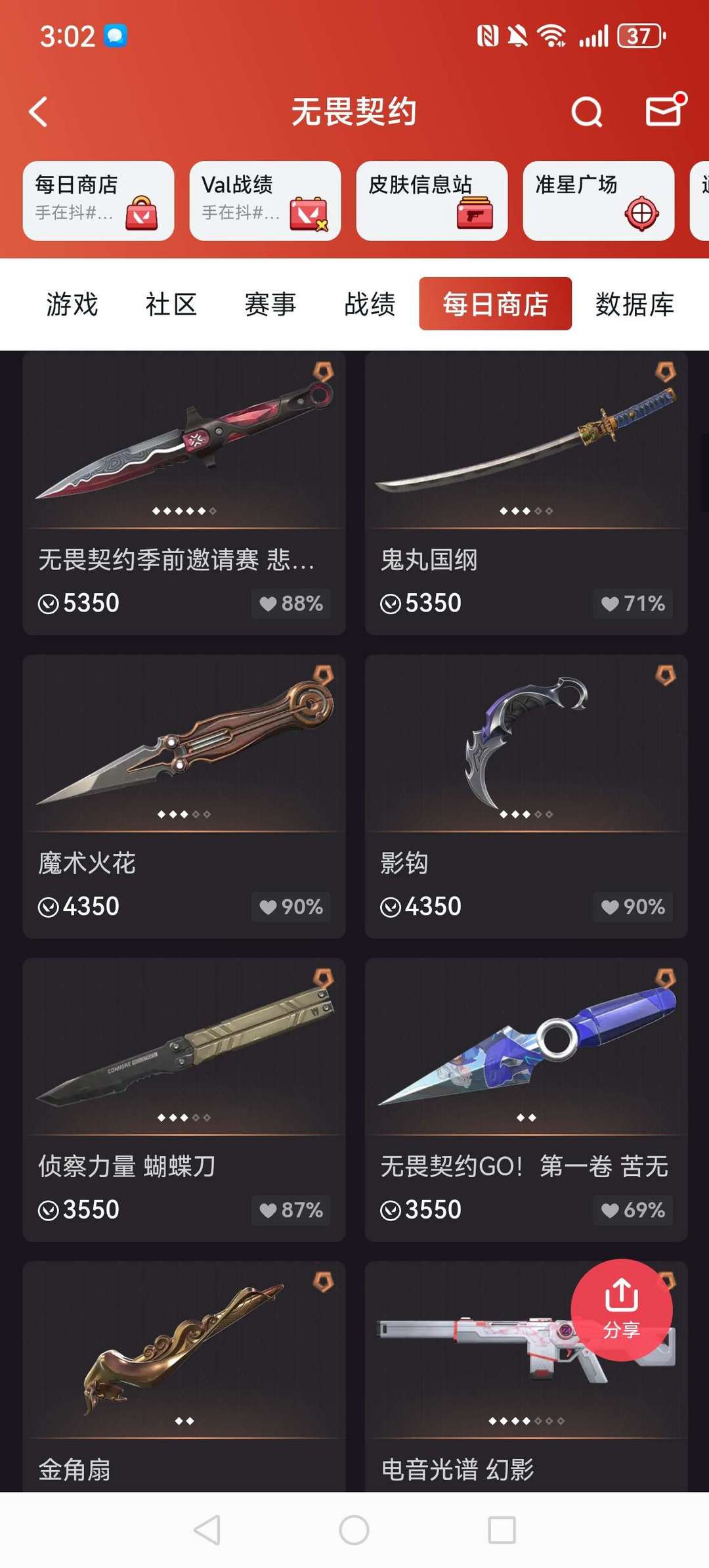Open 皮肤信息站 pistol icon card
Image resolution: width=709 pixels, height=1568 pixels.
point(432,201)
